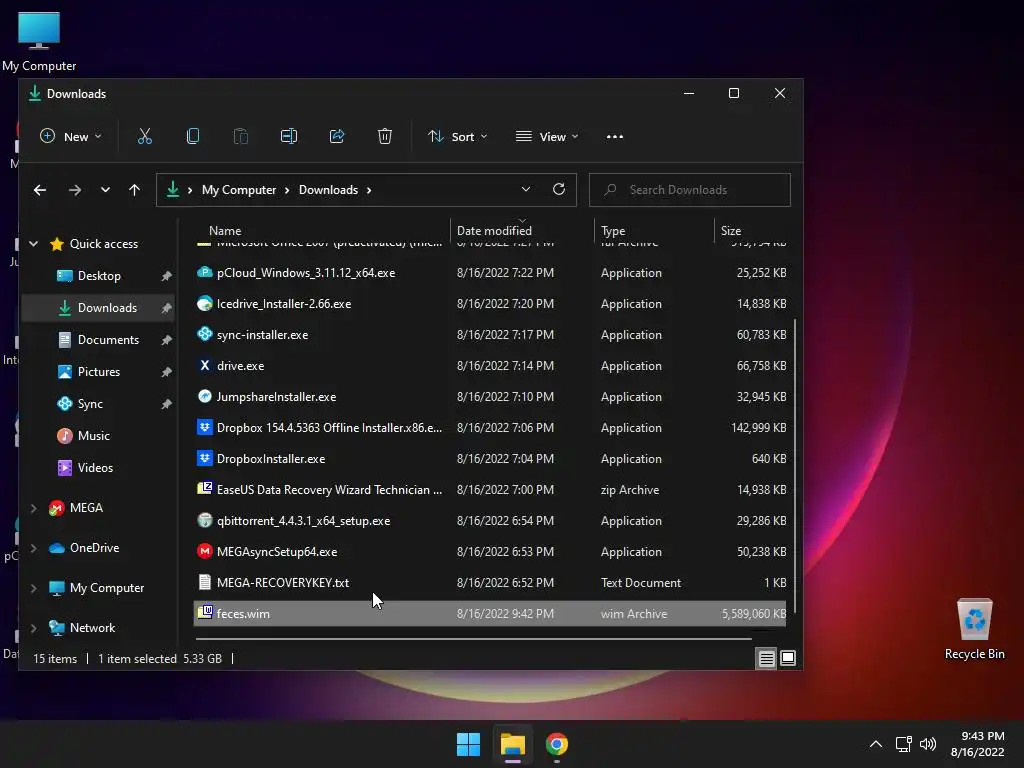The height and width of the screenshot is (768, 1024).
Task: Open Recycle Bin on the desktop
Action: click(974, 628)
